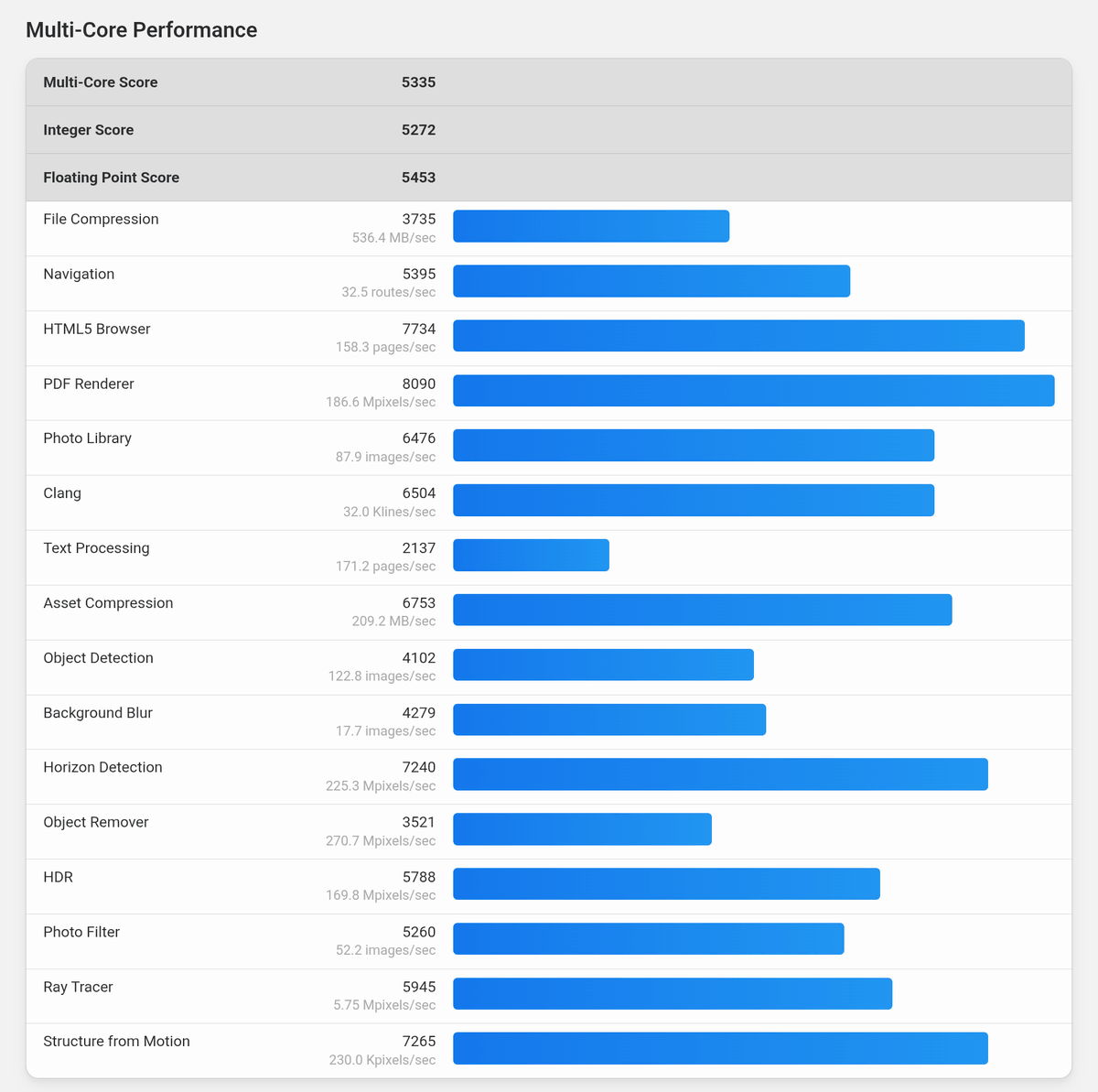Click the Multi-Core Performance heading
1098x1092 pixels.
[x=141, y=30]
